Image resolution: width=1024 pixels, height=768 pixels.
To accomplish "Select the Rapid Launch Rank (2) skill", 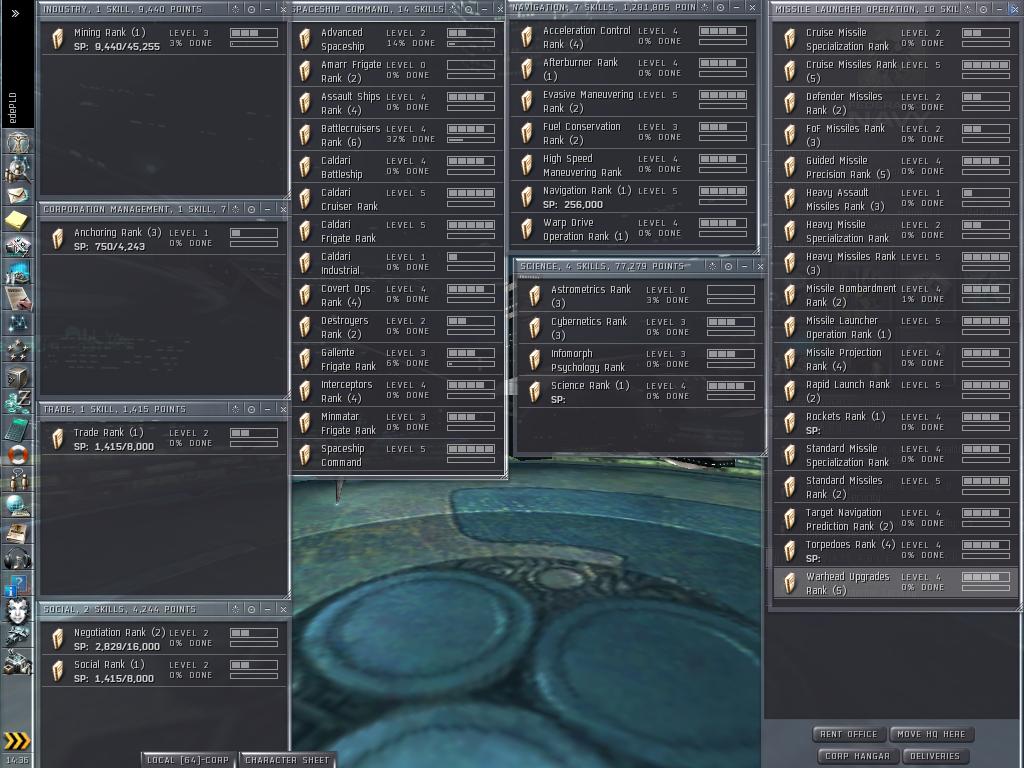I will [x=895, y=391].
